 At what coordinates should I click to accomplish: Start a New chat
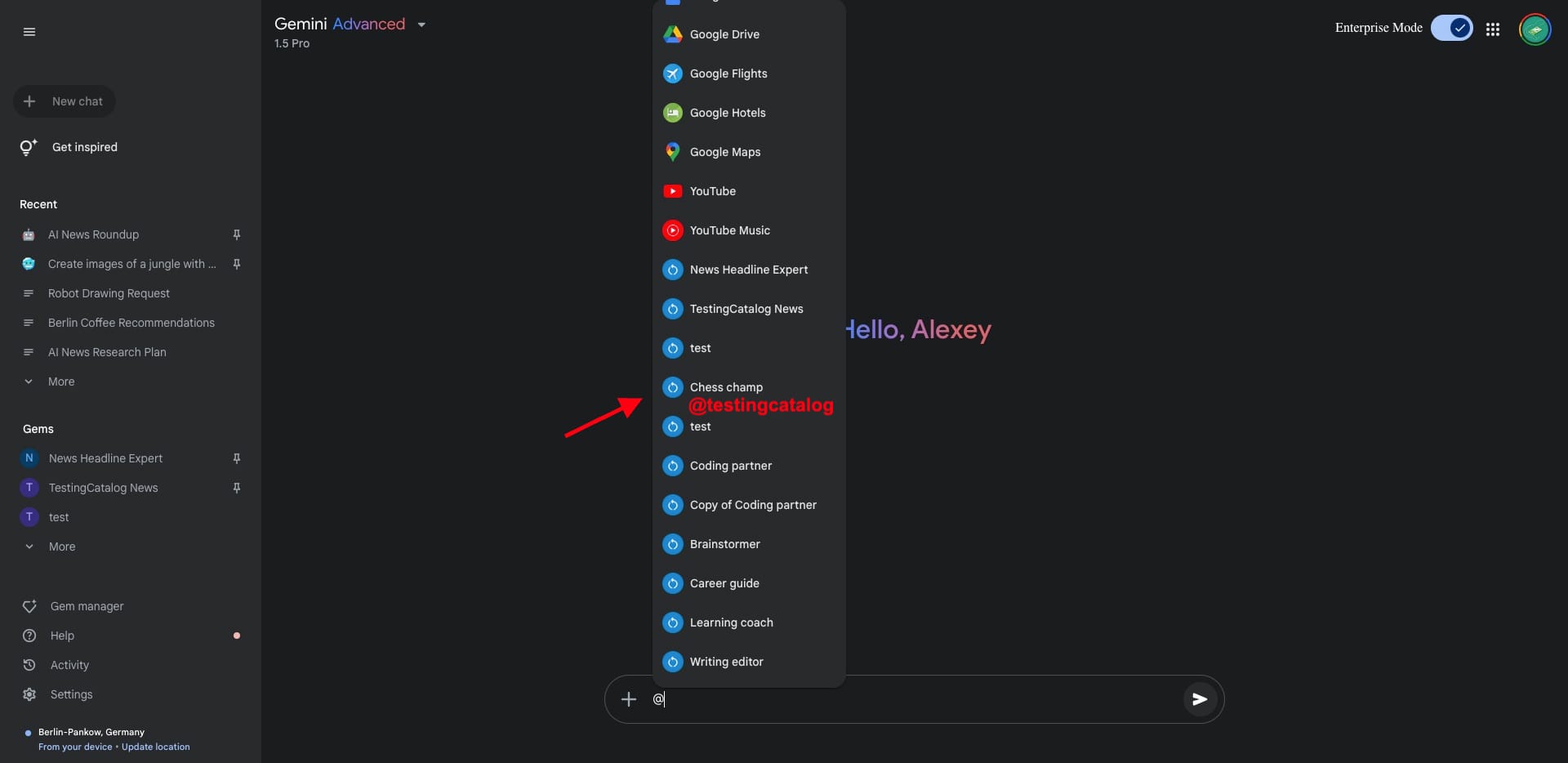pos(65,101)
